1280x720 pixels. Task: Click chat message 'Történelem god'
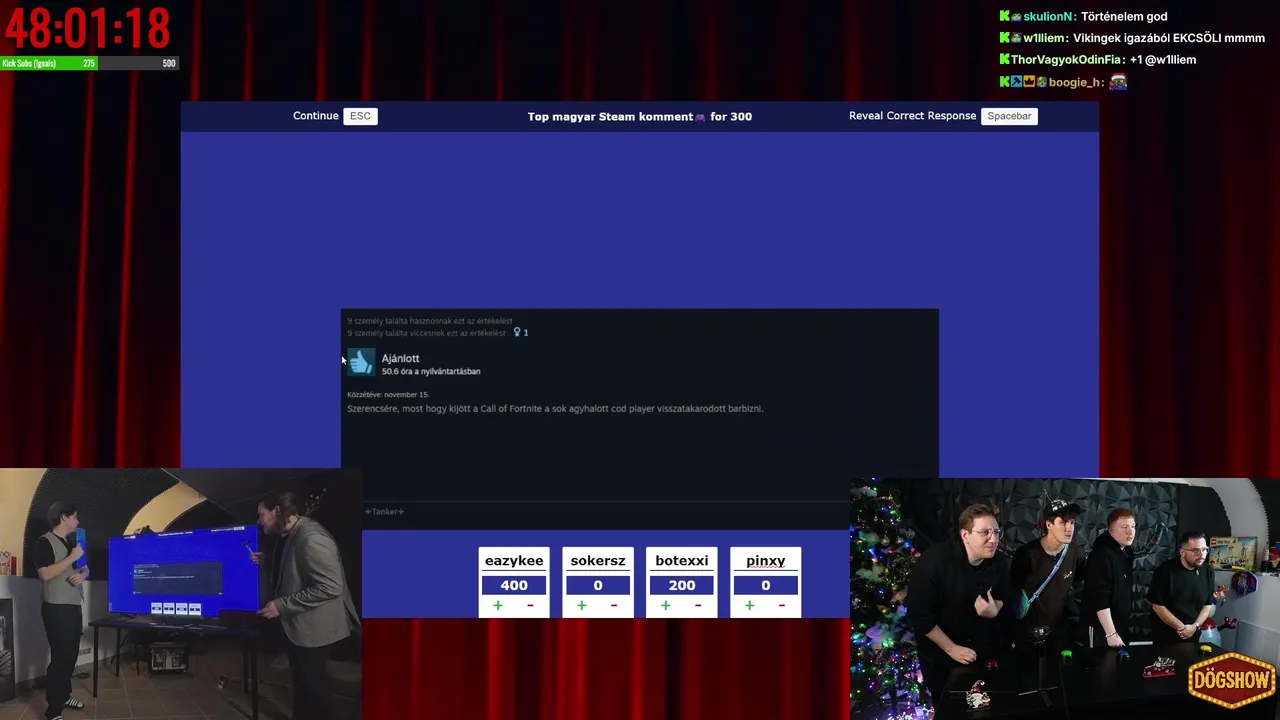(x=1124, y=16)
